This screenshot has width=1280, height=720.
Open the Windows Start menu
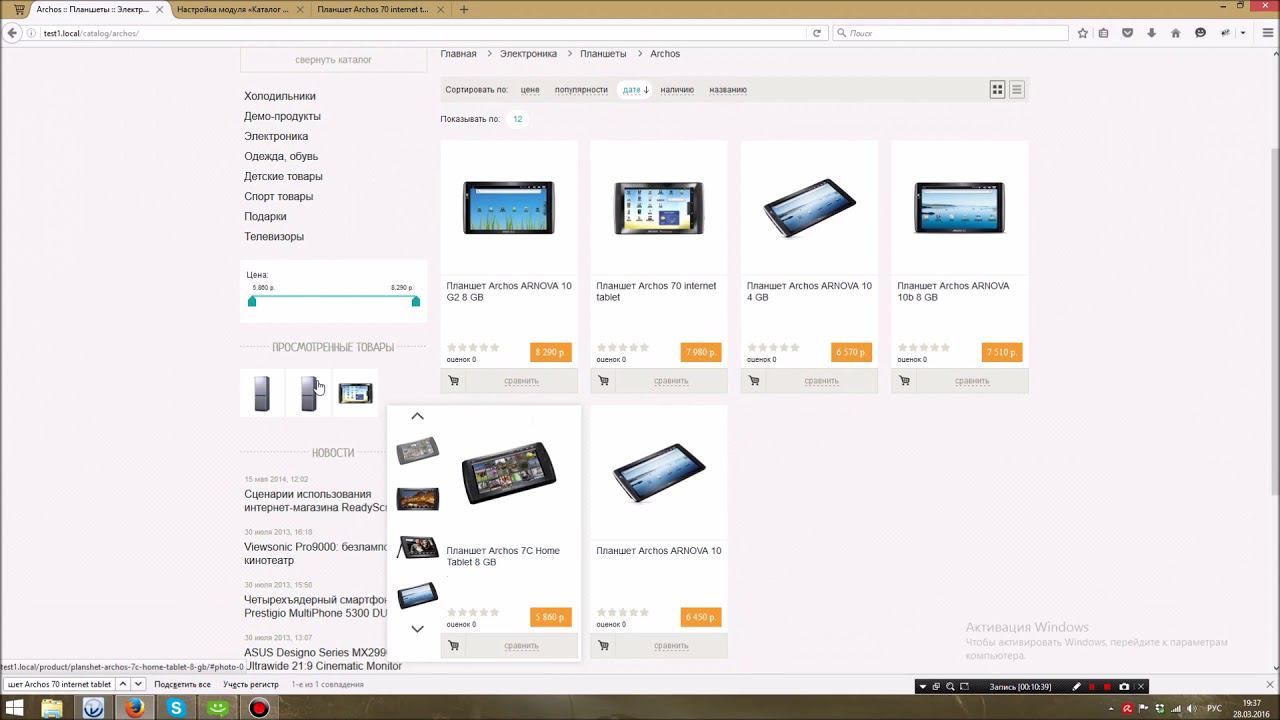pos(15,708)
